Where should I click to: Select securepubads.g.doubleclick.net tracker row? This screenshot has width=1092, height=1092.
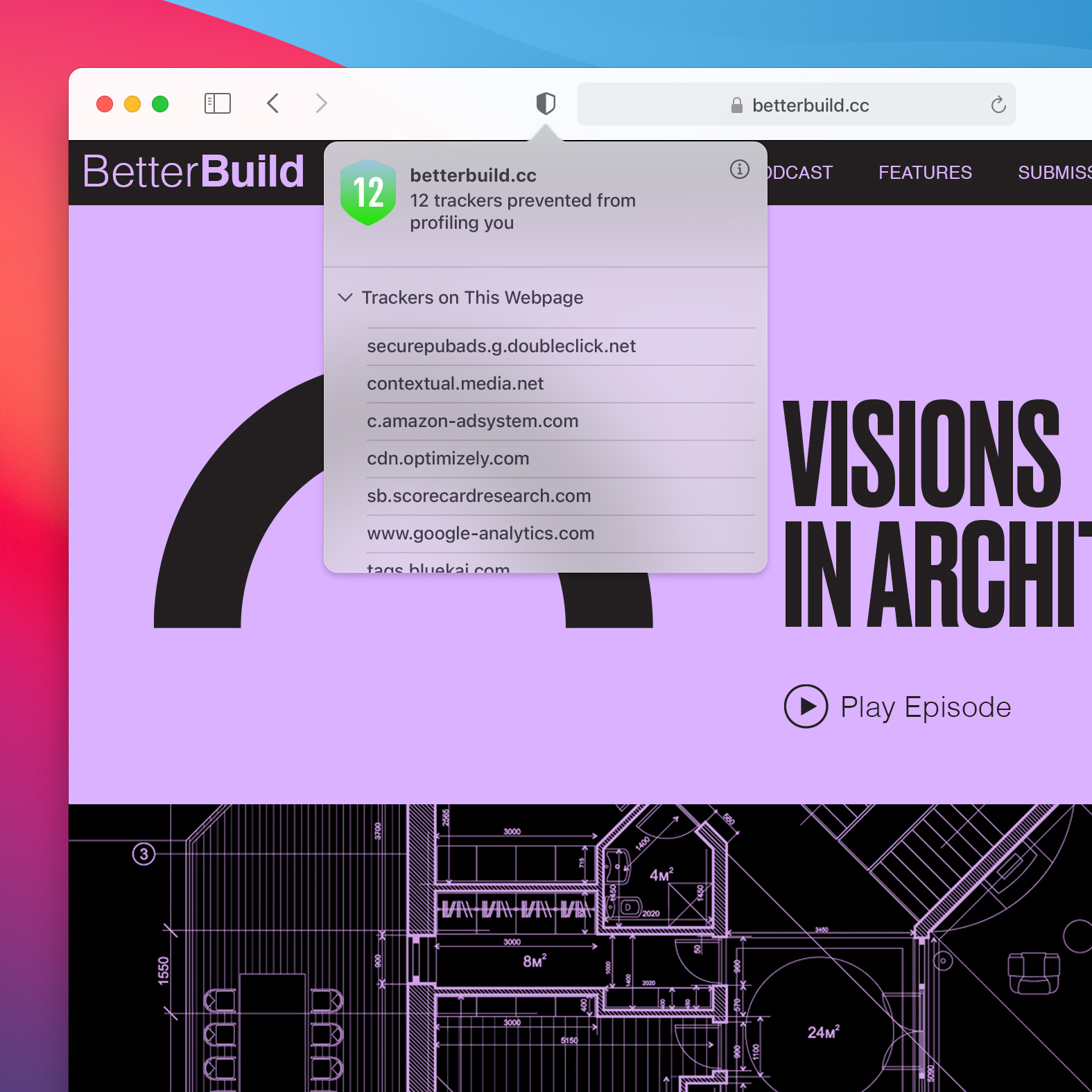(560, 347)
